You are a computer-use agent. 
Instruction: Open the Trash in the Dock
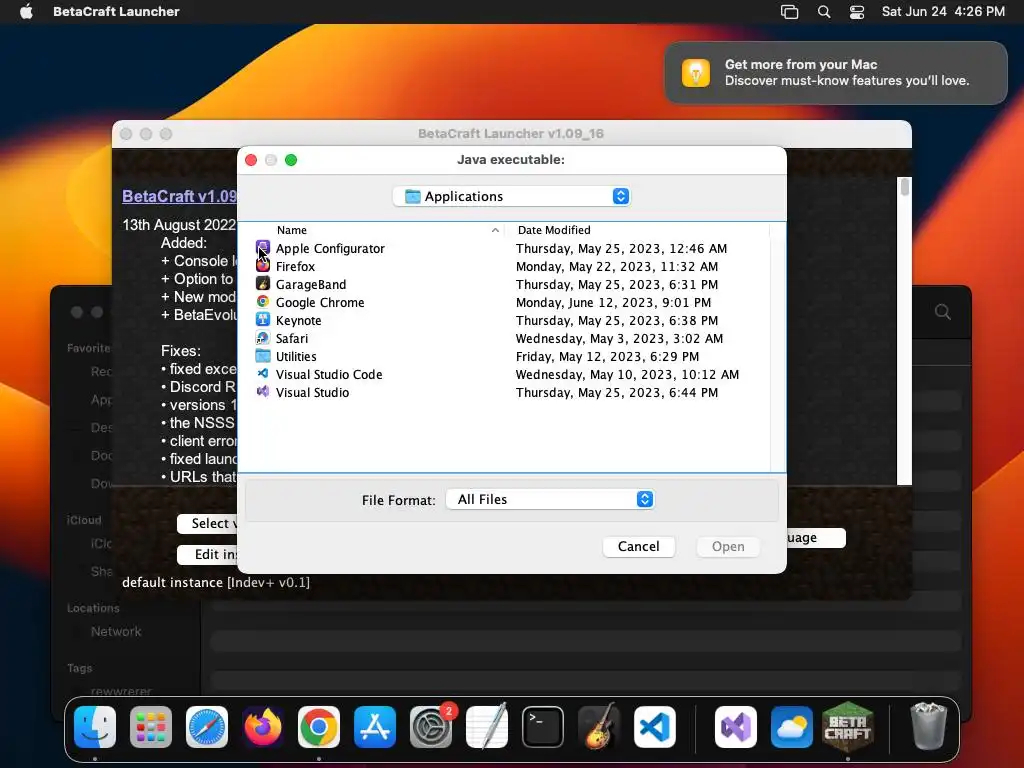tap(928, 727)
